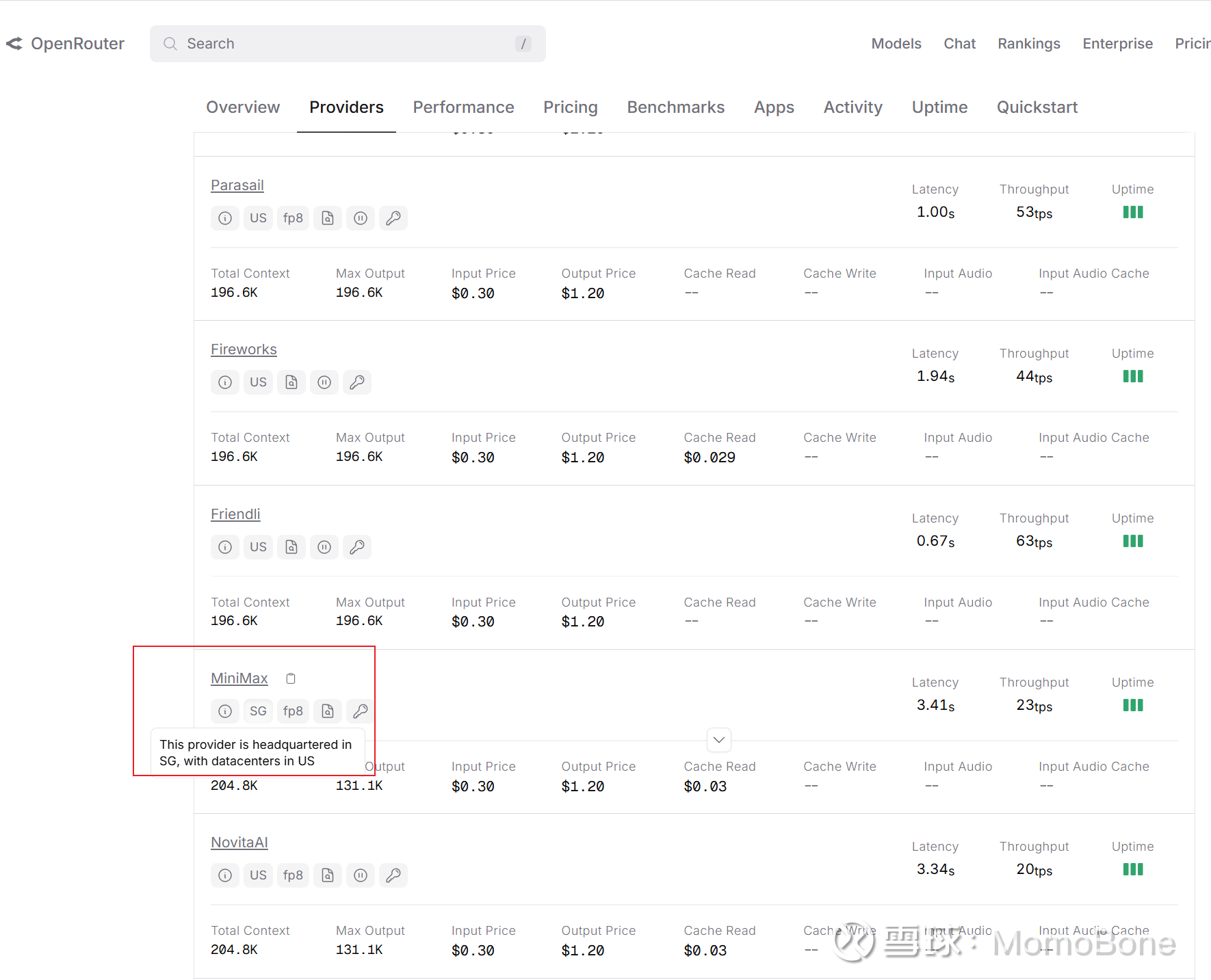Image resolution: width=1211 pixels, height=980 pixels.
Task: Click the fp8 quantization badge under Parasail
Action: pyautogui.click(x=293, y=218)
